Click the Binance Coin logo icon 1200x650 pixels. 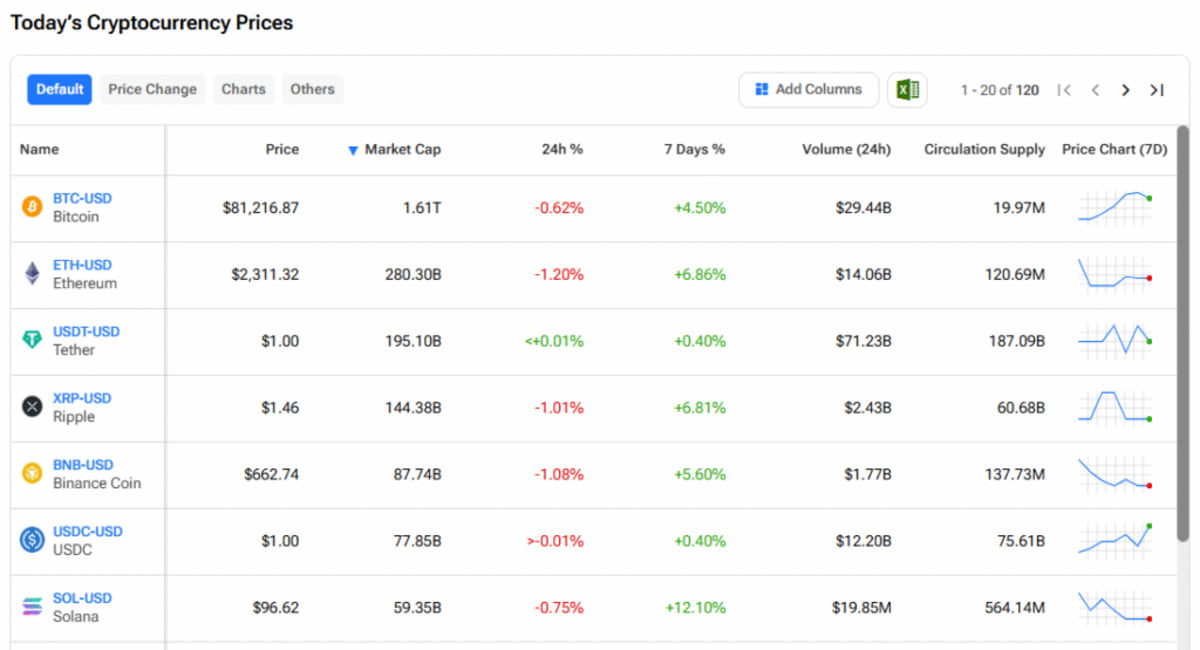point(33,473)
